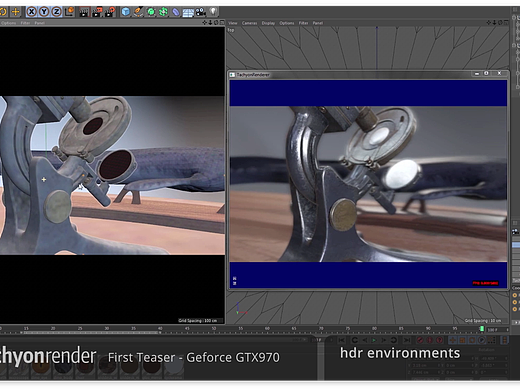
Task: Select the Pen spline tool
Action: coord(138,12)
